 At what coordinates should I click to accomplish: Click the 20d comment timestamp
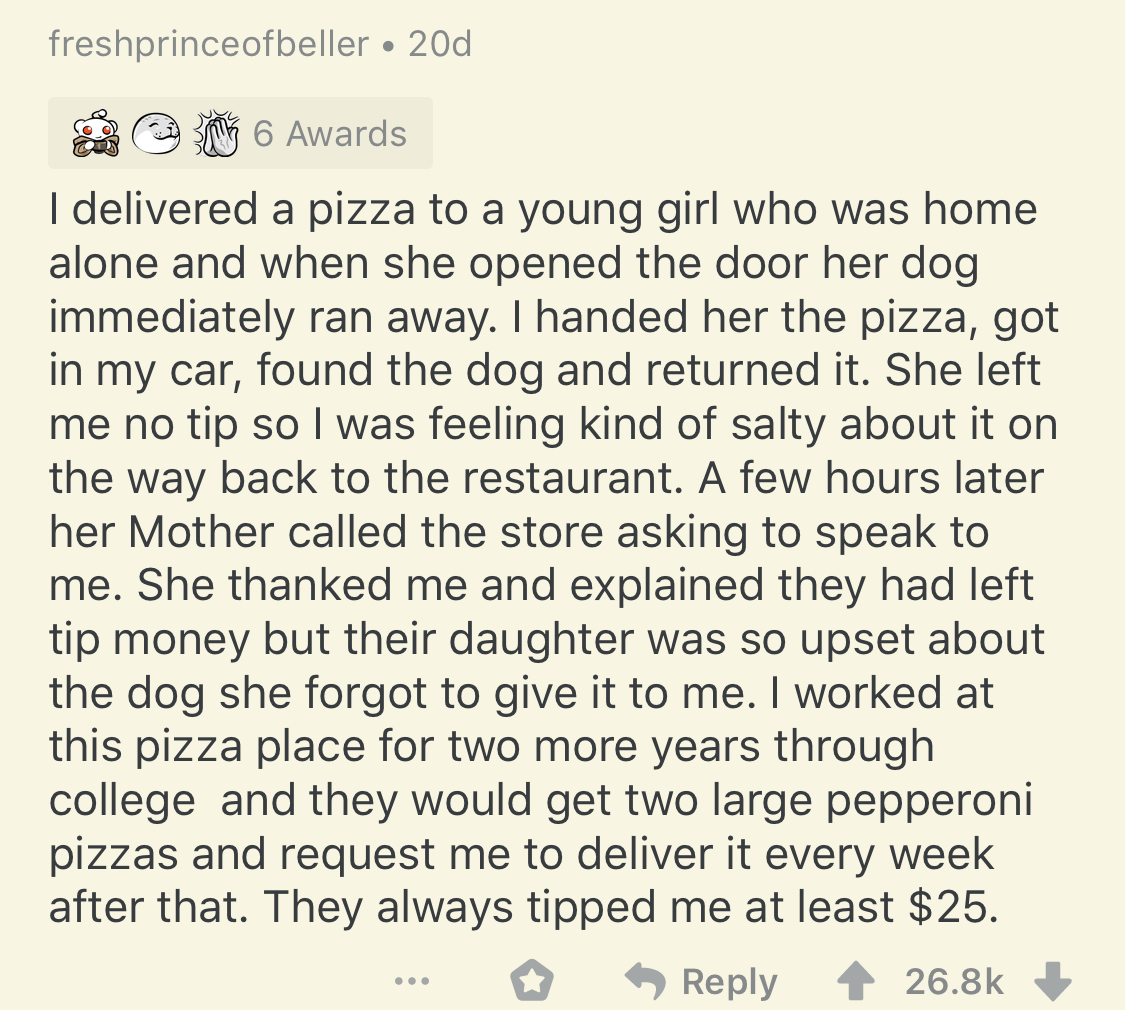click(x=440, y=45)
